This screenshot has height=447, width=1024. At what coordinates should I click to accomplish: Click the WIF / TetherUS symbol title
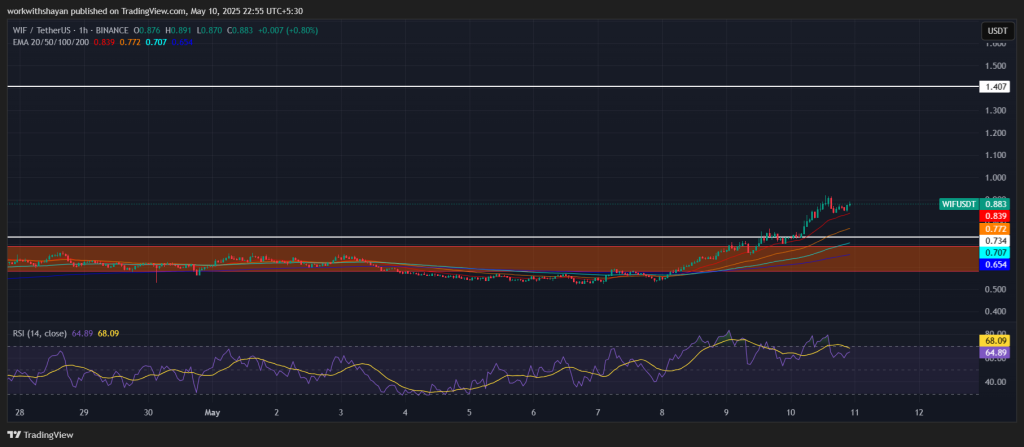[x=40, y=31]
